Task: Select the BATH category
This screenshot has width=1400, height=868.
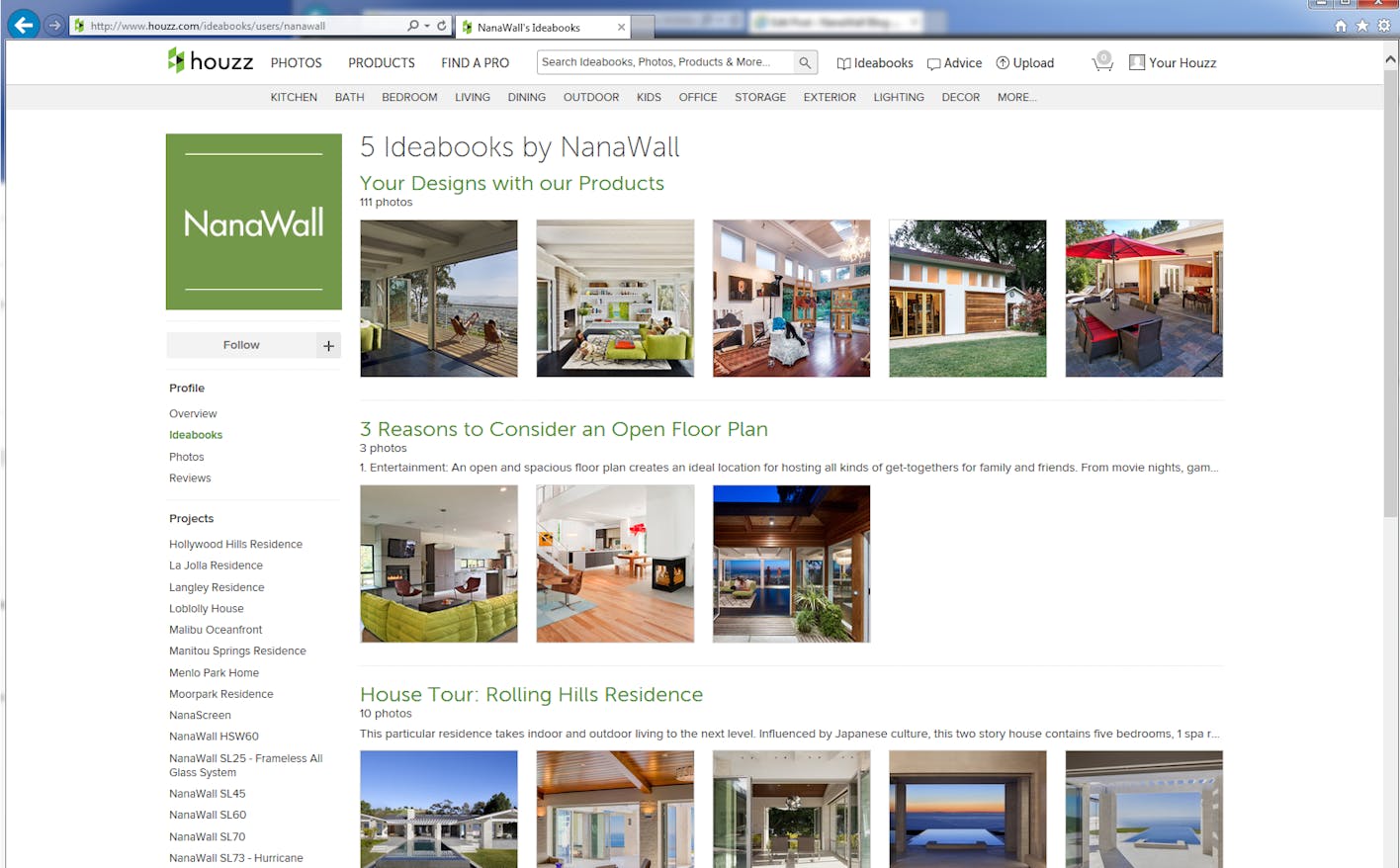Action: (x=350, y=97)
